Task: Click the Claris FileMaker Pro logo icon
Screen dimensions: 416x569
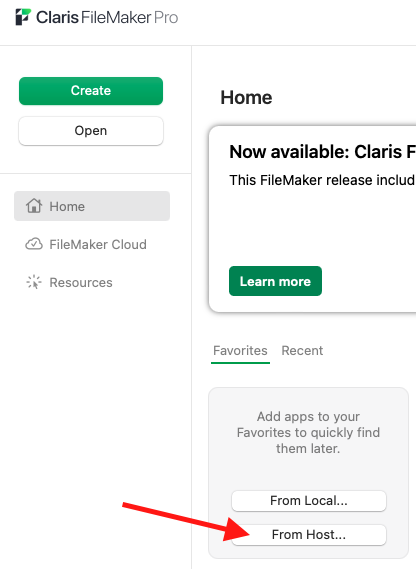Action: point(23,17)
